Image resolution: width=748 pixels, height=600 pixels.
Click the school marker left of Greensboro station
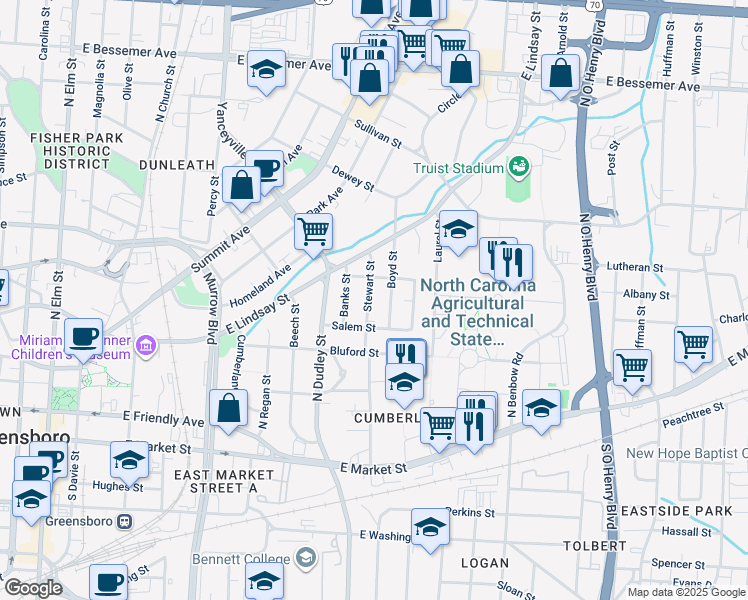pos(31,501)
